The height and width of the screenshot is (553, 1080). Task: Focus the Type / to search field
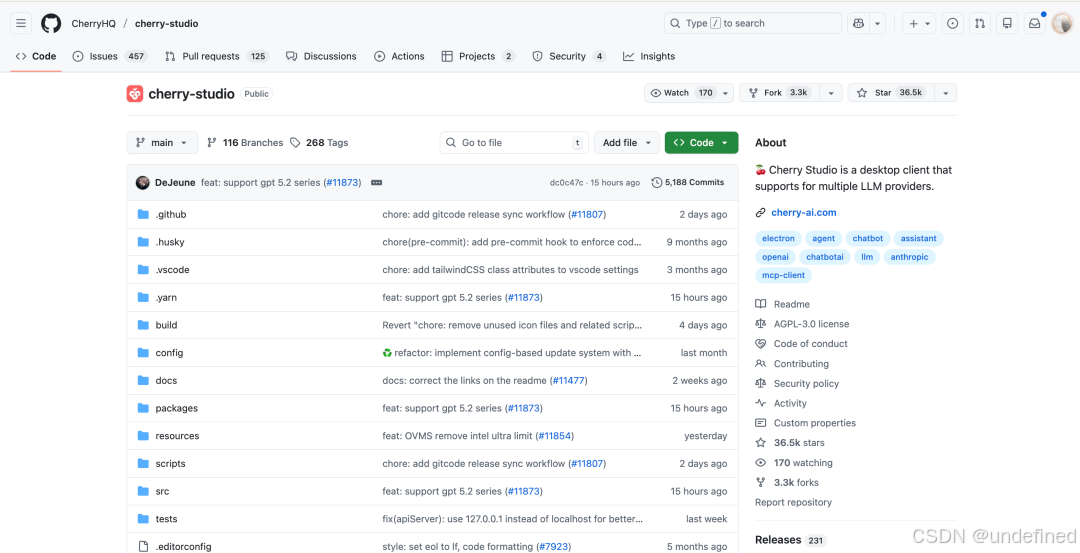click(x=753, y=23)
